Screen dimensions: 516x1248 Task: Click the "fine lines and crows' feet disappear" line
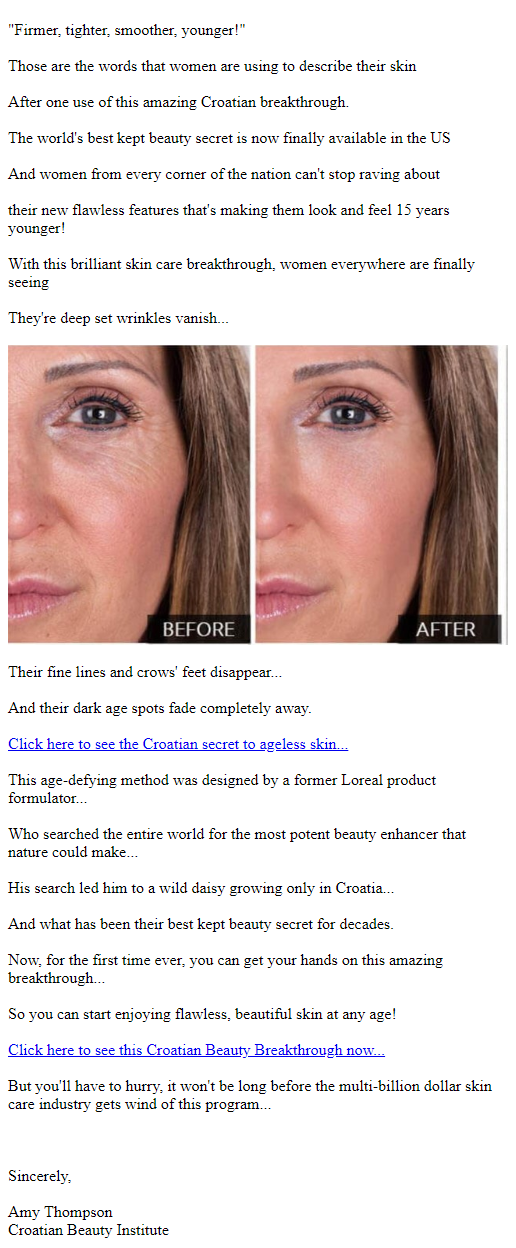click(145, 672)
